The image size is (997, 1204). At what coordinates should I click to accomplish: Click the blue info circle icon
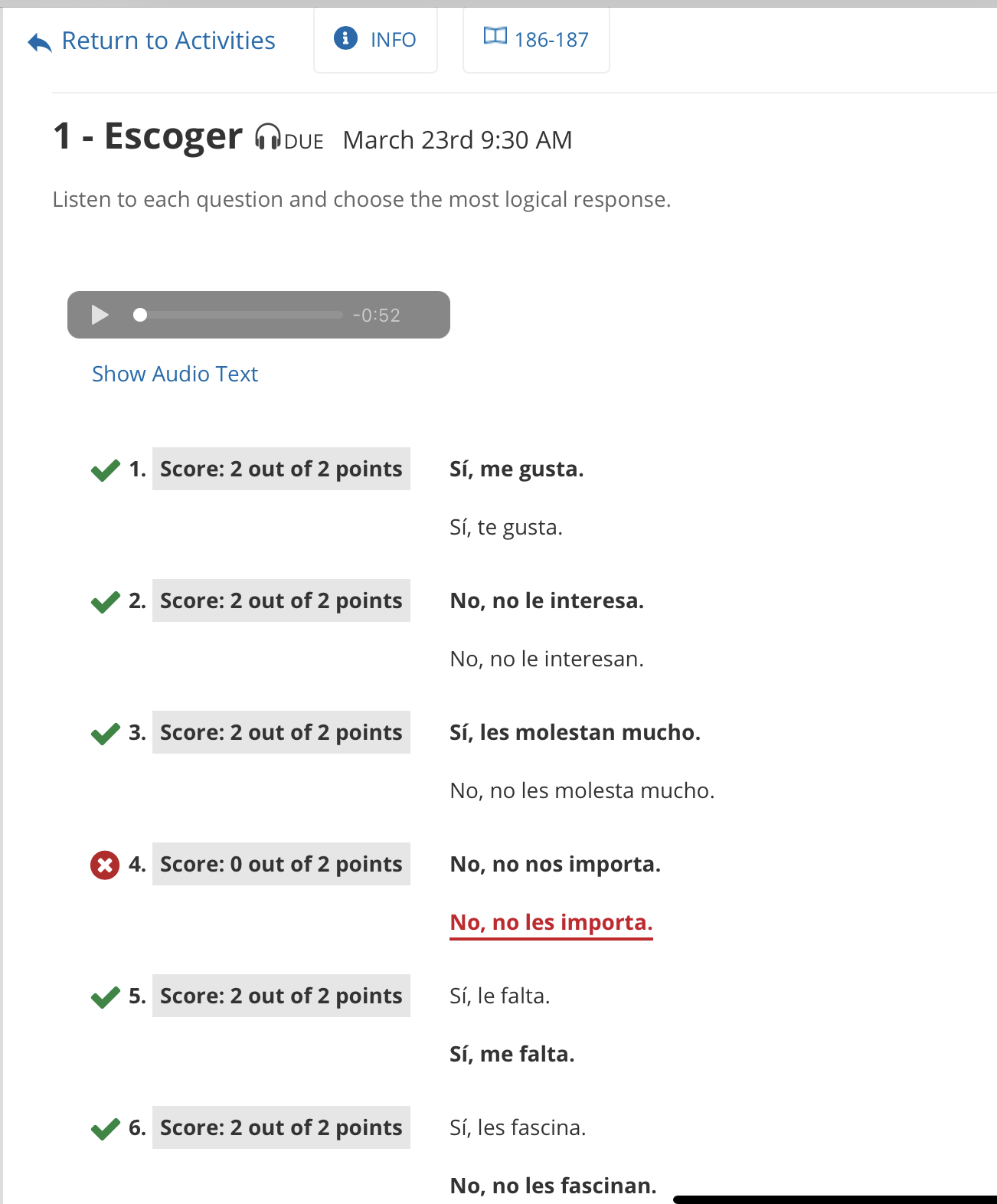click(x=345, y=38)
